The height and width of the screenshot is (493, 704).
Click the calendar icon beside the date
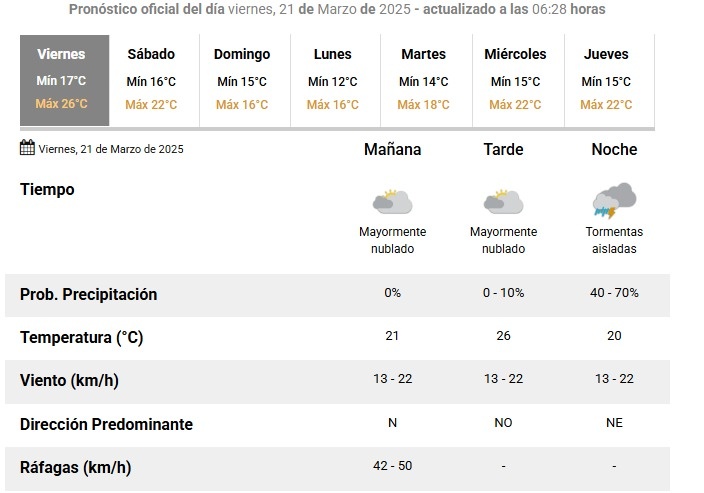click(x=27, y=147)
